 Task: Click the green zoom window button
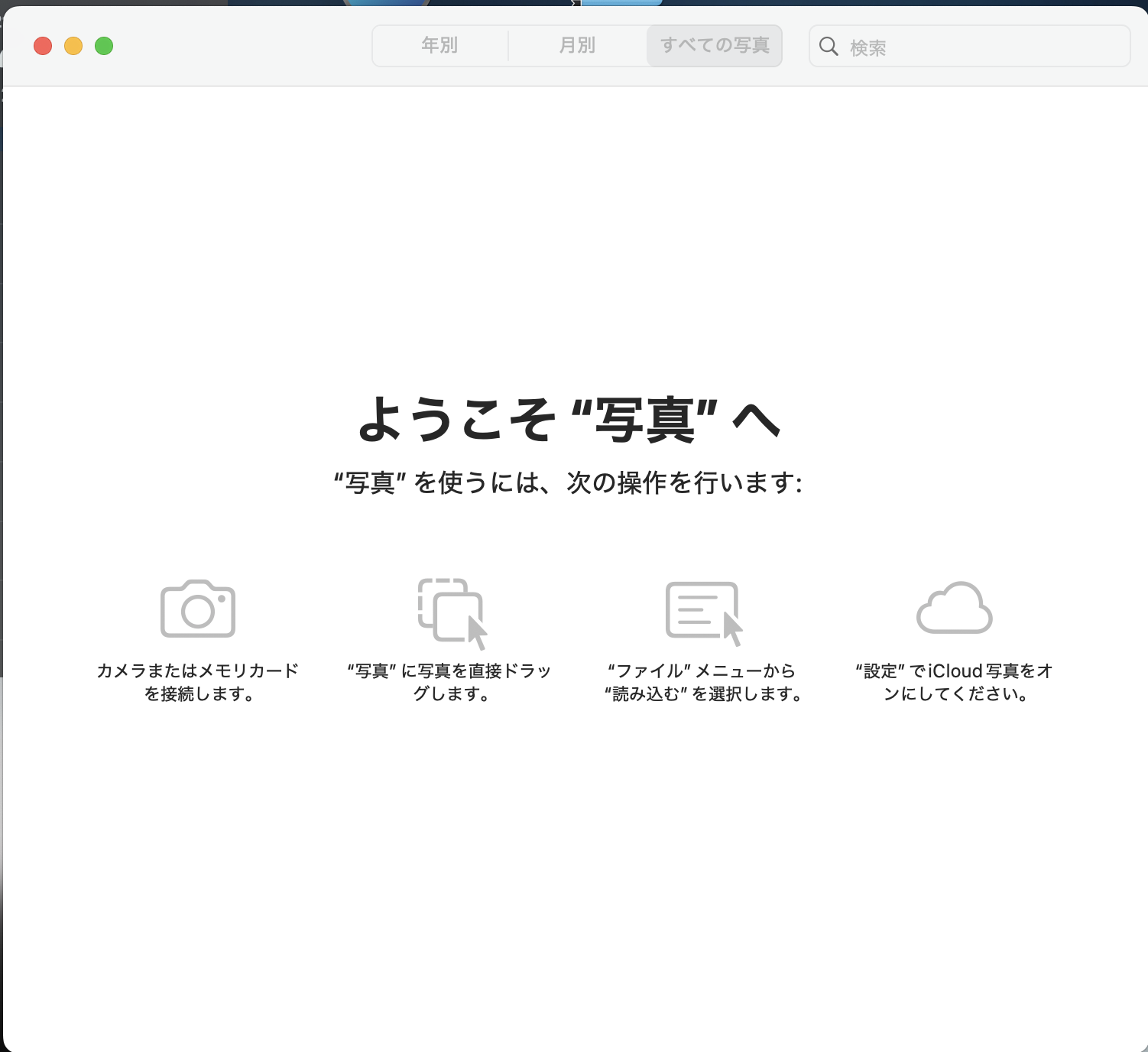coord(102,46)
